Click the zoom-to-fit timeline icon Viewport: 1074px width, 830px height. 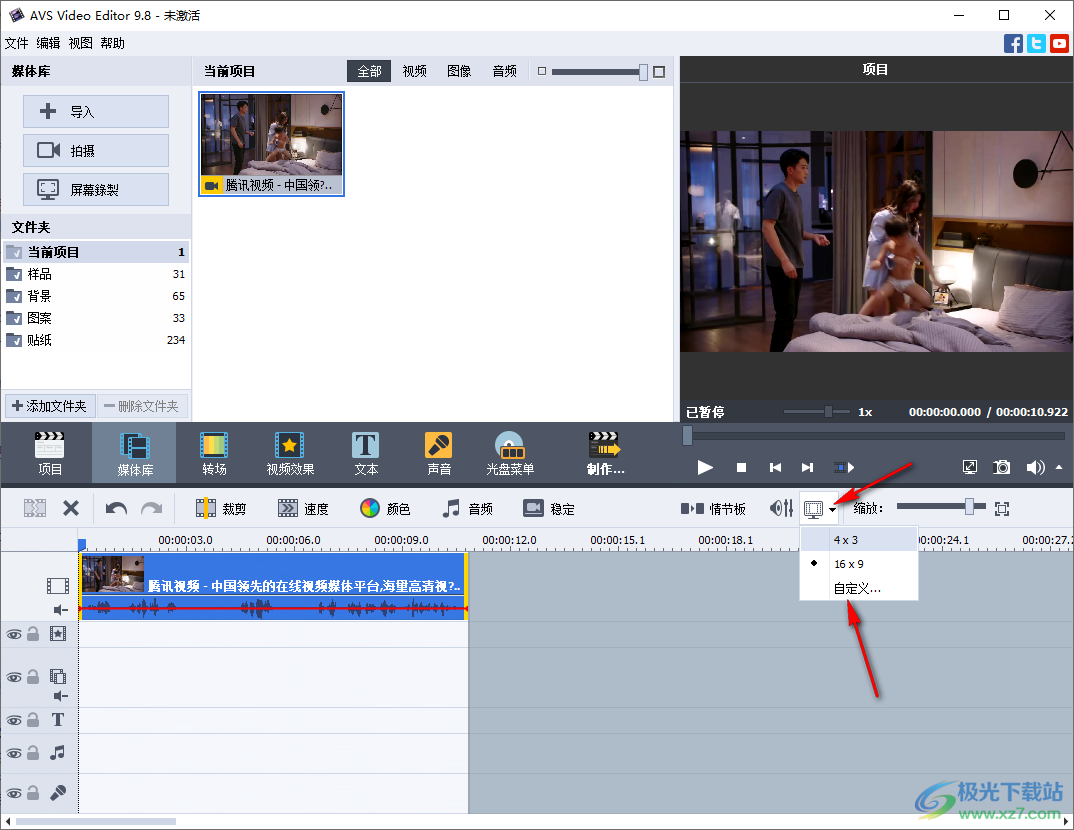coord(1002,508)
